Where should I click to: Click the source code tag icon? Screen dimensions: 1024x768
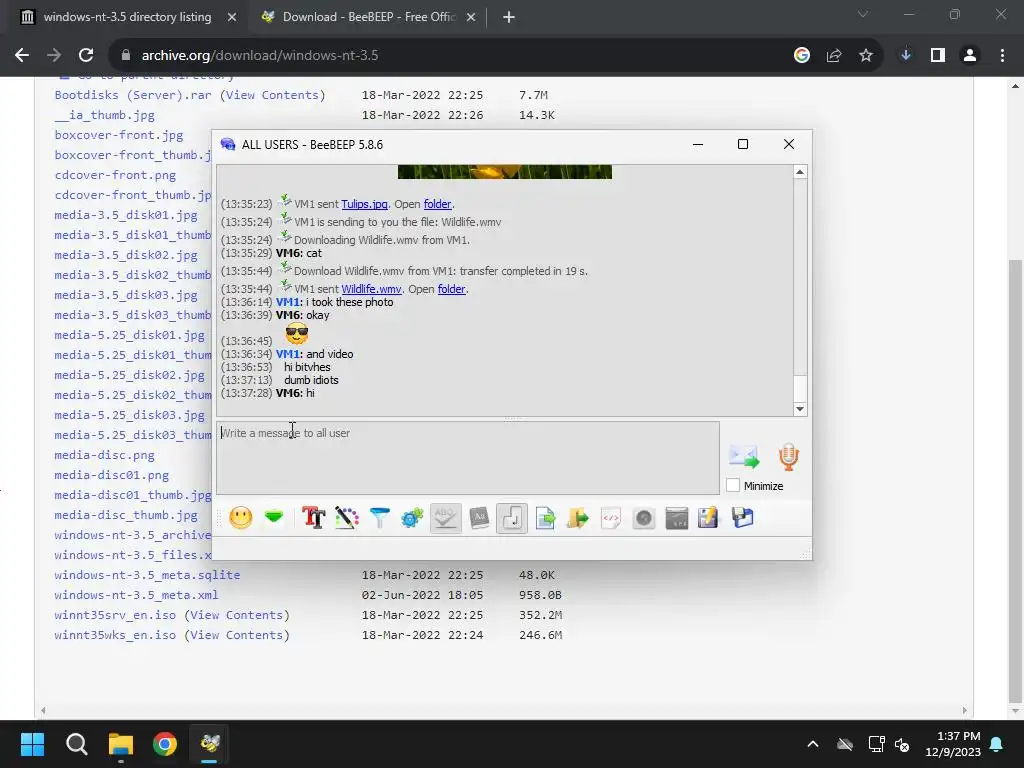point(611,519)
